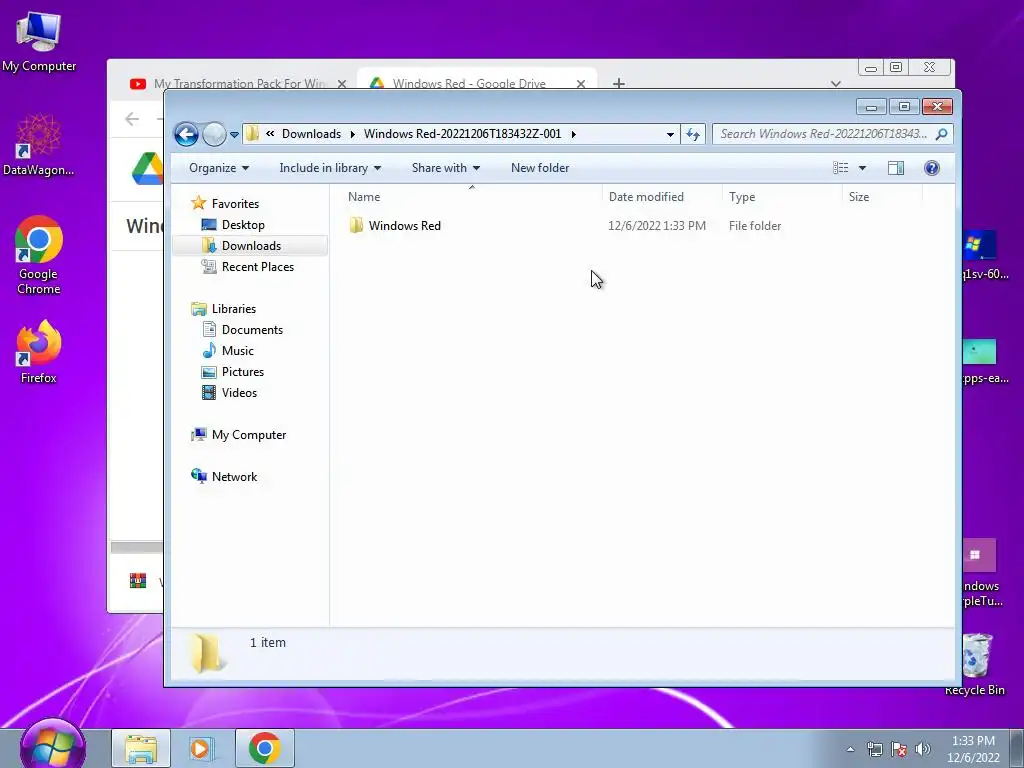Open the Explorer help icon
The width and height of the screenshot is (1024, 768).
pos(932,168)
